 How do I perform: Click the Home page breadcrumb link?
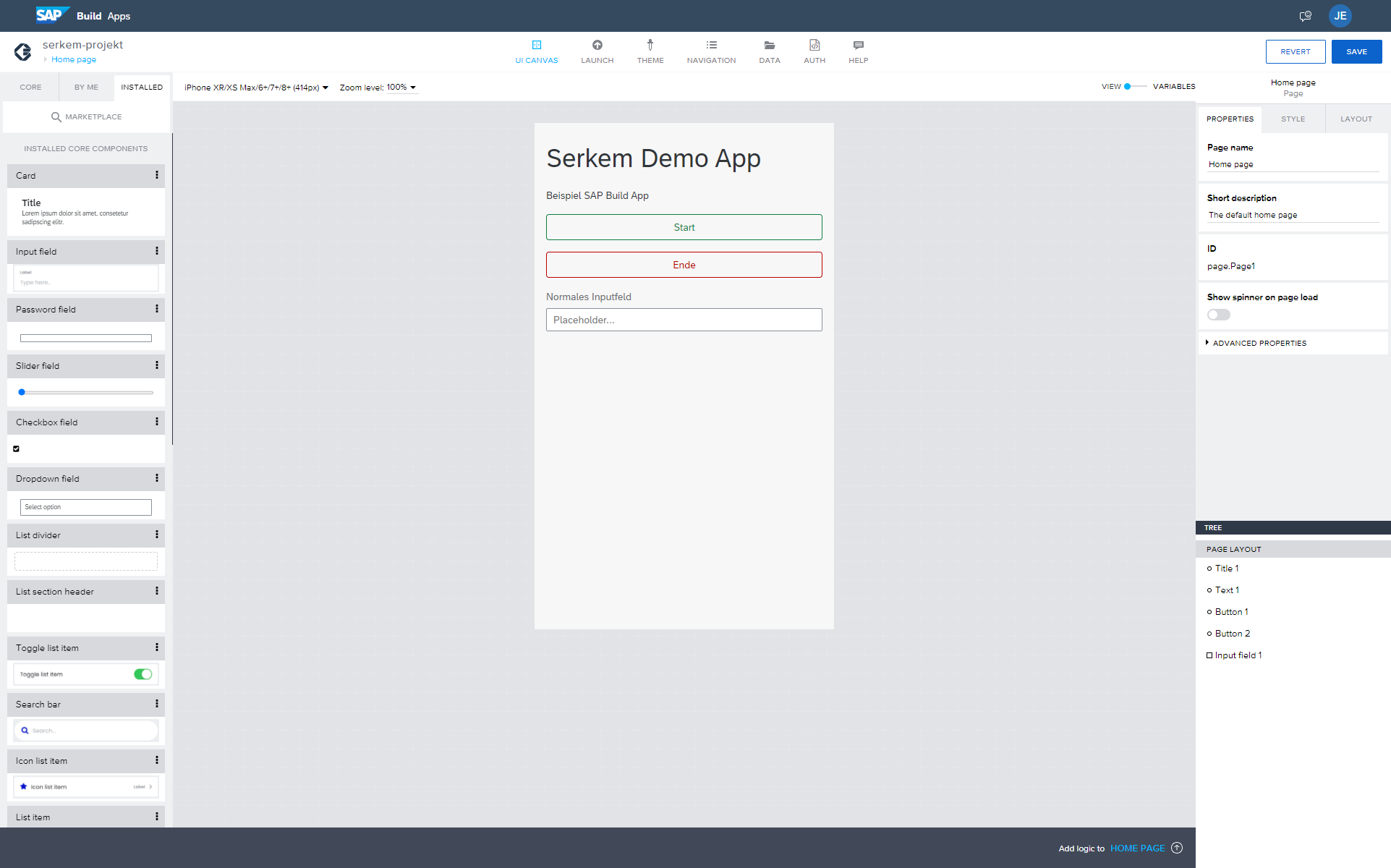pyautogui.click(x=74, y=60)
